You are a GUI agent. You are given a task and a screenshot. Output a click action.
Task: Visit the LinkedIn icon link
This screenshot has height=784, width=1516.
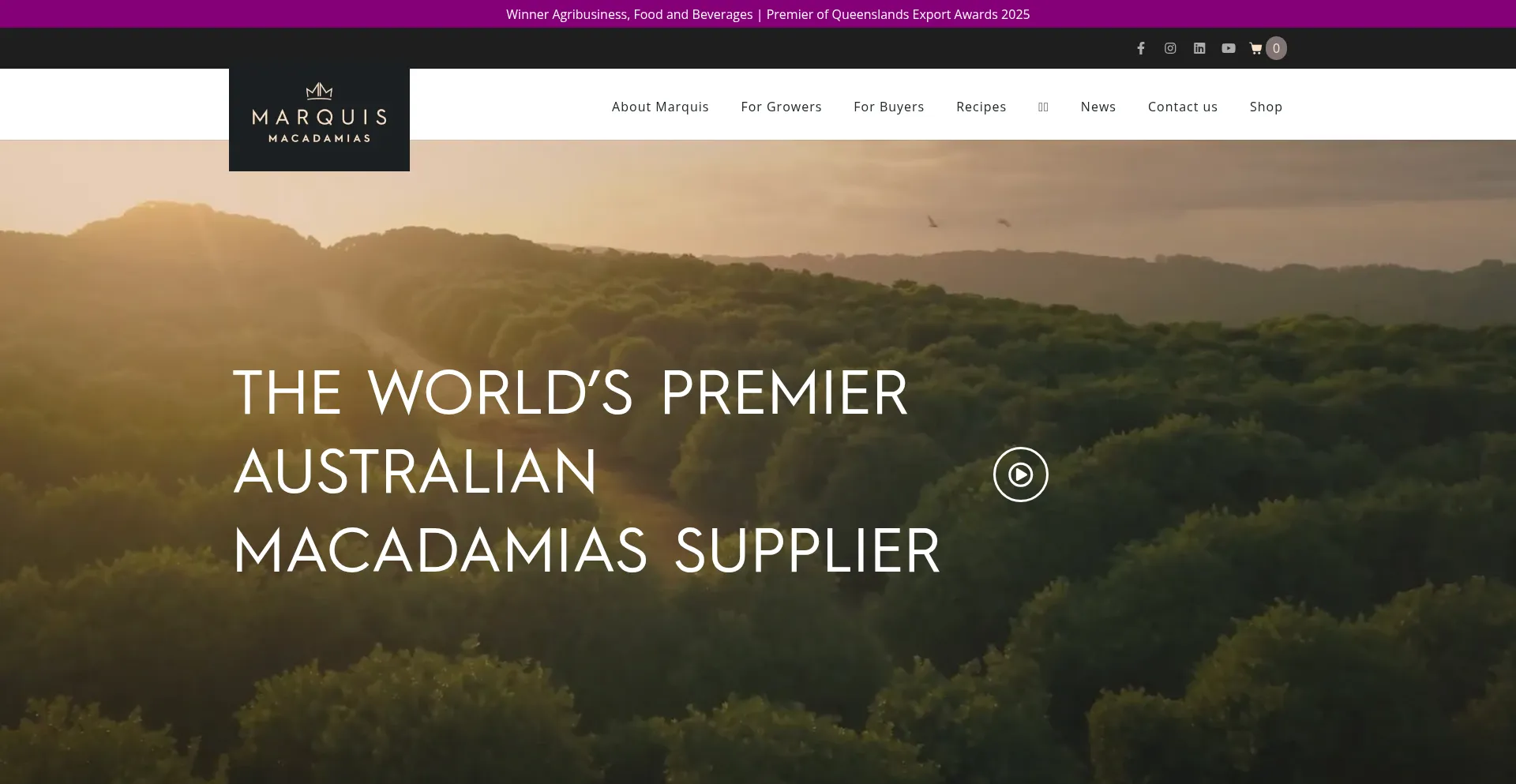(x=1199, y=48)
